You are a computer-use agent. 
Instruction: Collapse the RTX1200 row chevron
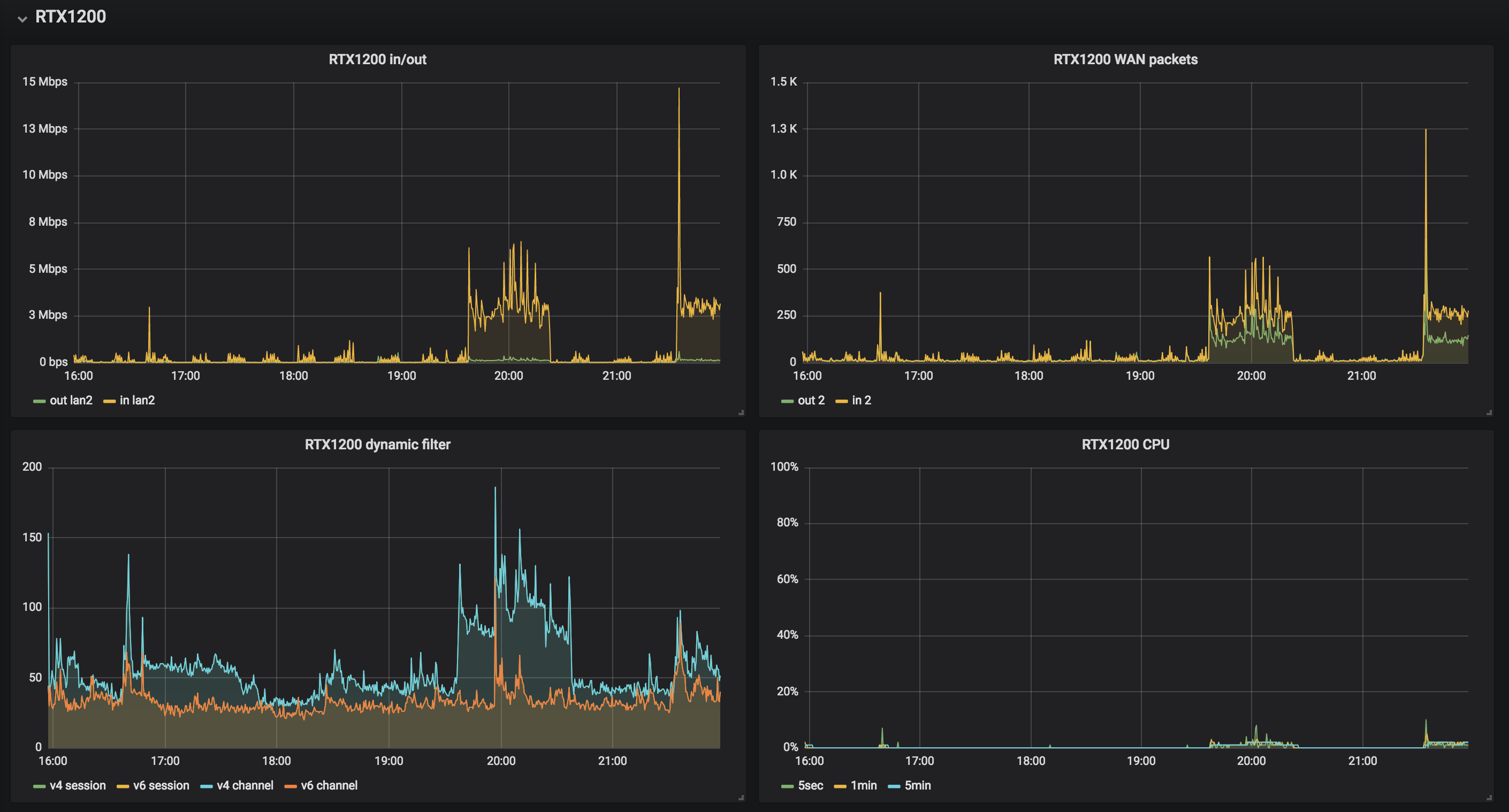(22, 19)
